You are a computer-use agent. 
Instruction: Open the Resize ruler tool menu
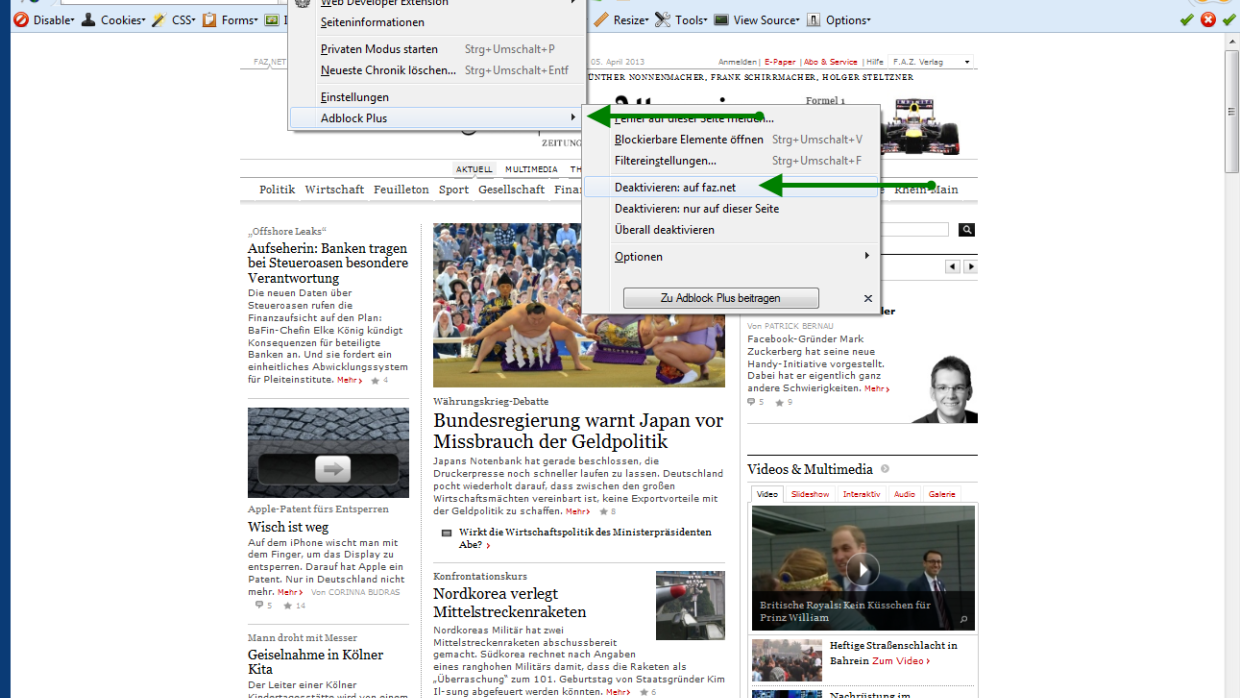point(621,20)
